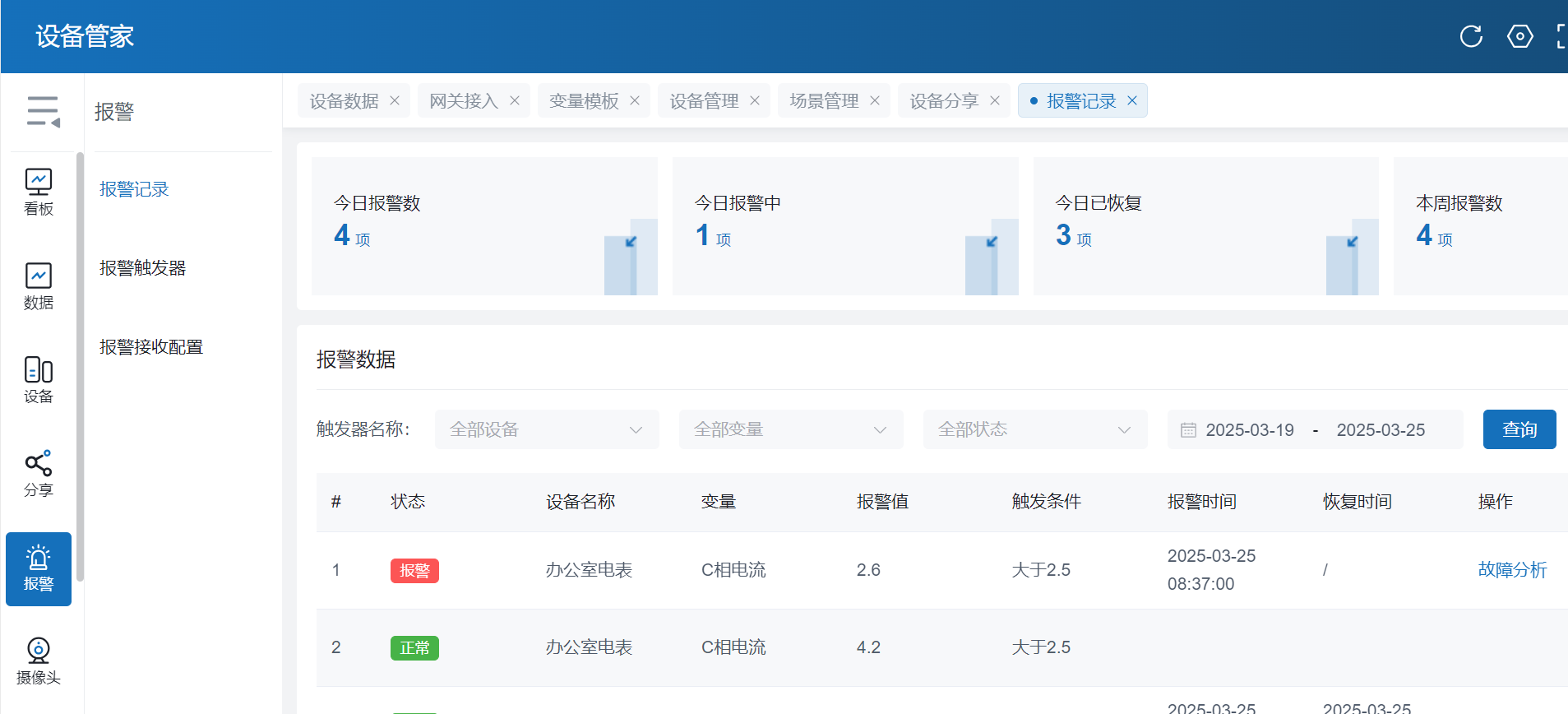Close the 设备数据 tab
This screenshot has width=1568, height=714.
(x=395, y=100)
